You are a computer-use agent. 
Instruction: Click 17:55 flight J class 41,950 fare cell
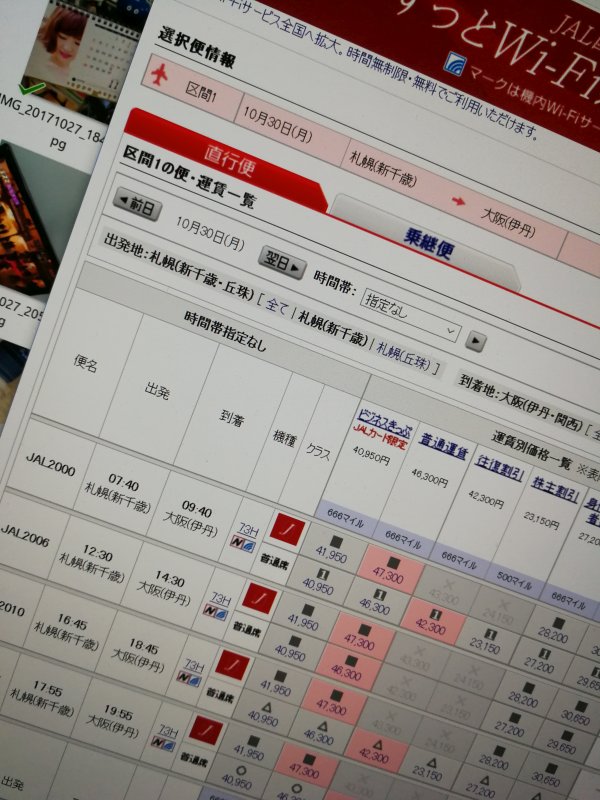(249, 747)
